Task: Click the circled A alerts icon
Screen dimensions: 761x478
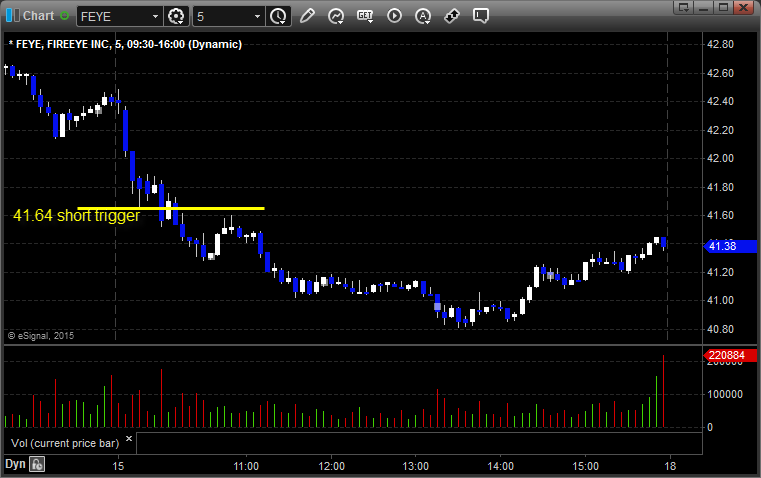Action: pos(423,16)
